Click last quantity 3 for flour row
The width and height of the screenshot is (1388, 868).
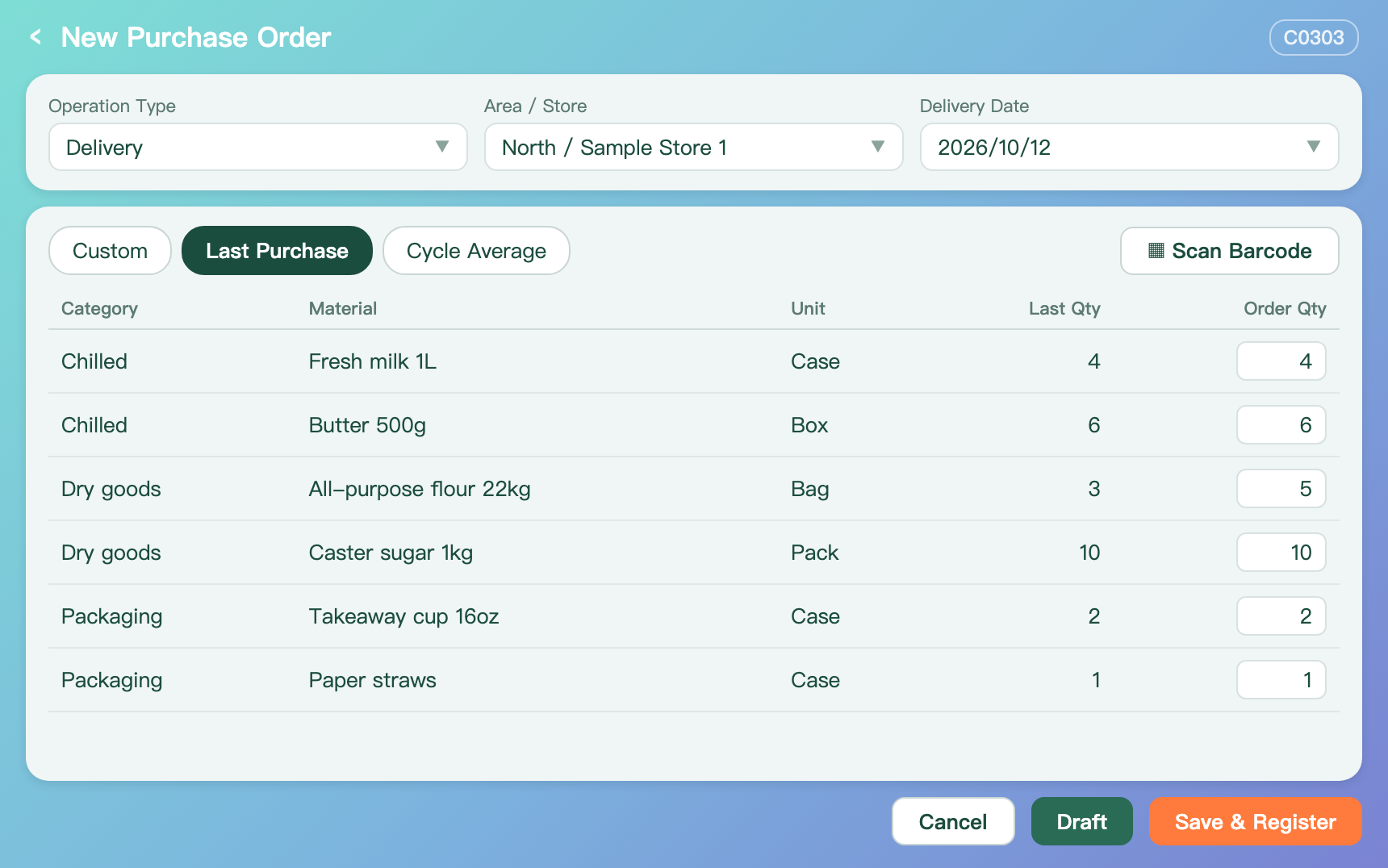point(1094,489)
